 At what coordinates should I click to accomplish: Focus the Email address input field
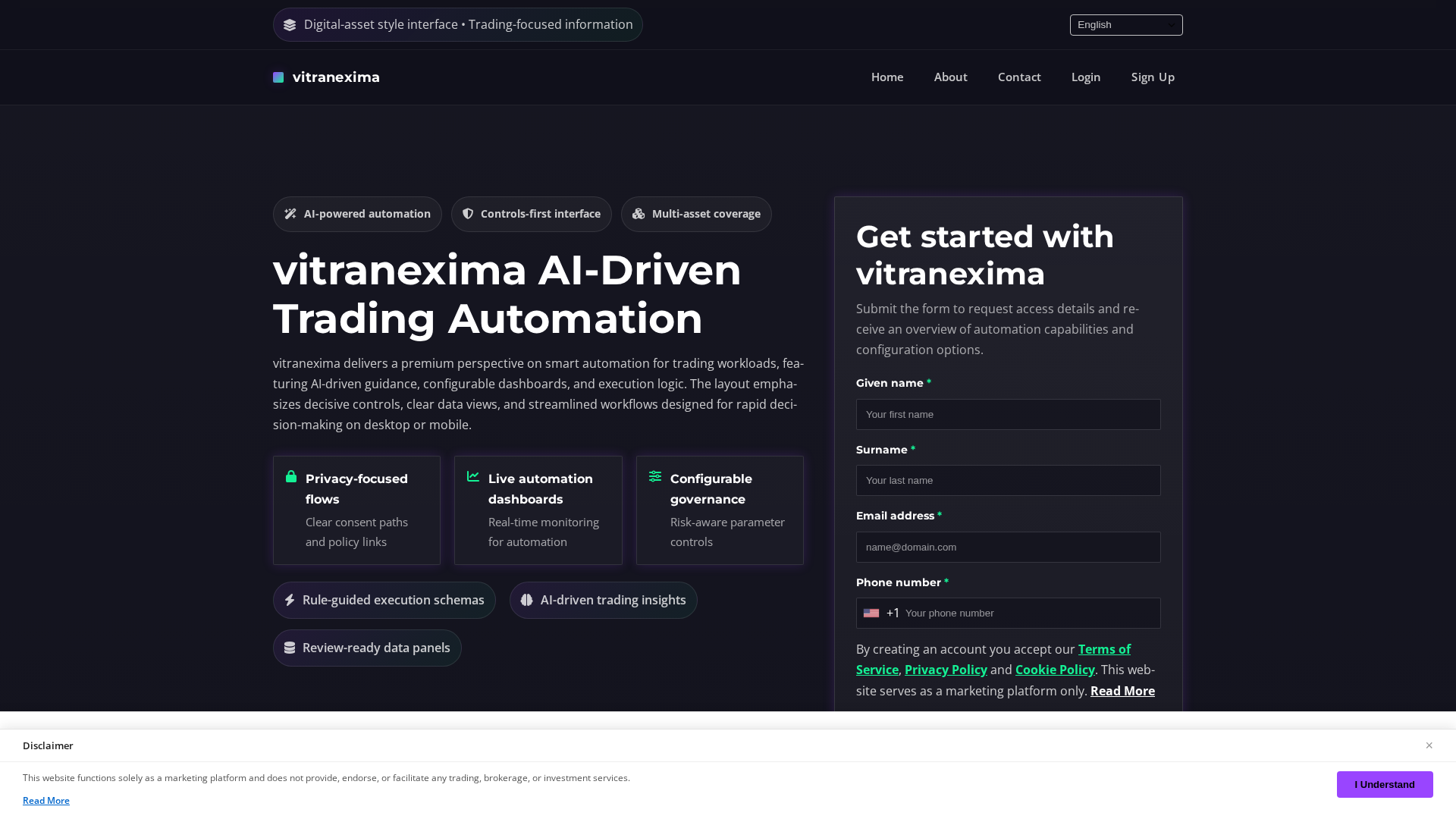coord(1008,547)
